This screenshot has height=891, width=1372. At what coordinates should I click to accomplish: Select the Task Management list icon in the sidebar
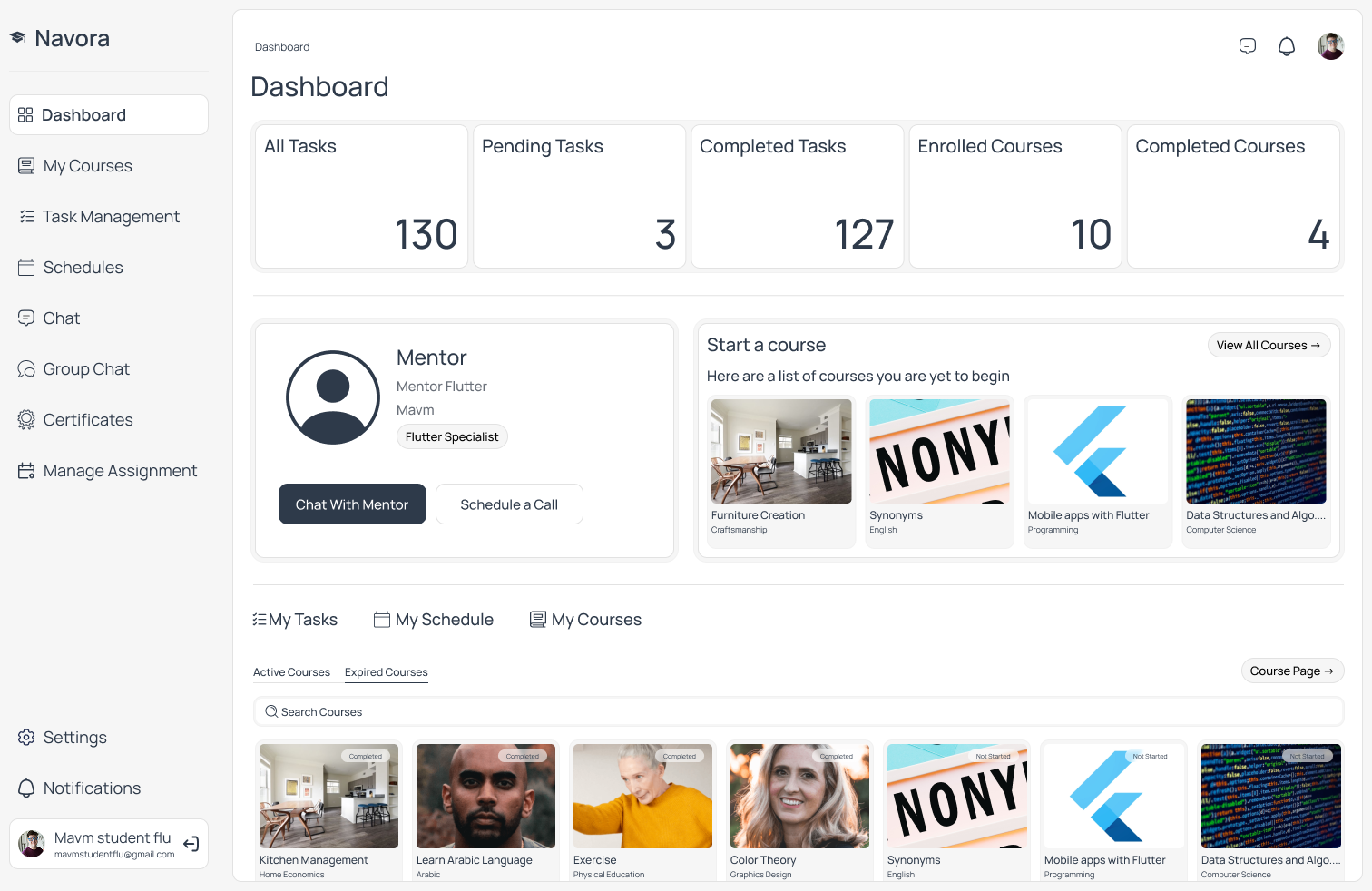click(x=26, y=217)
